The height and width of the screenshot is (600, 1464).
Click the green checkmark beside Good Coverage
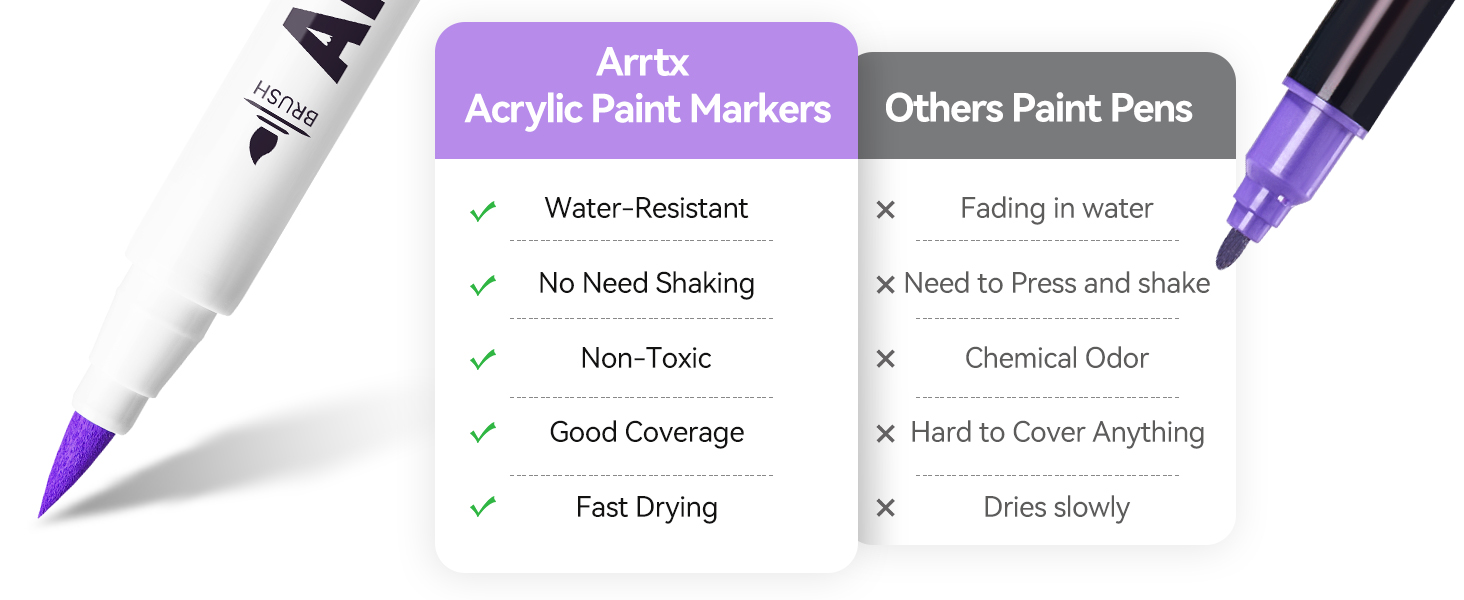pyautogui.click(x=483, y=433)
